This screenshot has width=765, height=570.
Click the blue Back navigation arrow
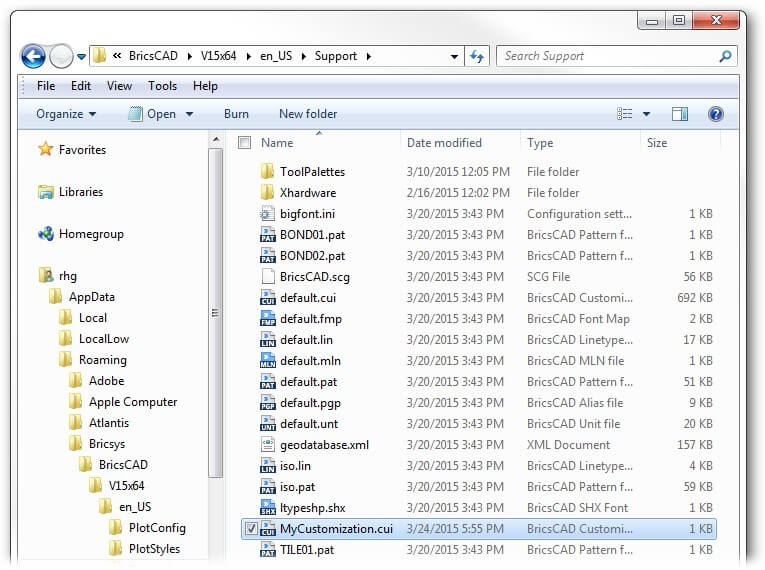[33, 56]
